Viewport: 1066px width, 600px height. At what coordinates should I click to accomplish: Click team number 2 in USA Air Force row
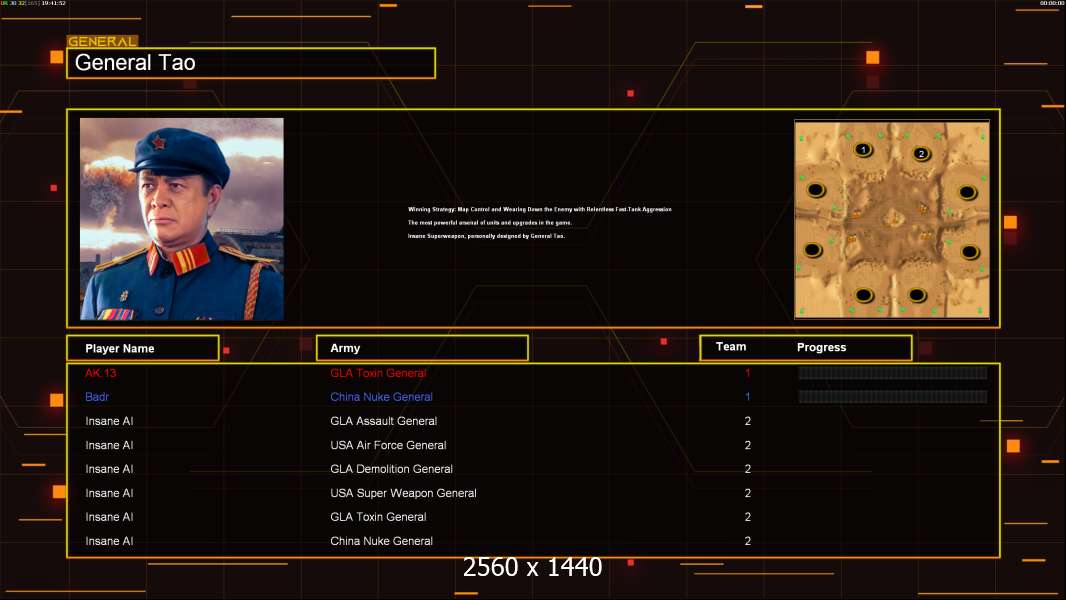[748, 445]
